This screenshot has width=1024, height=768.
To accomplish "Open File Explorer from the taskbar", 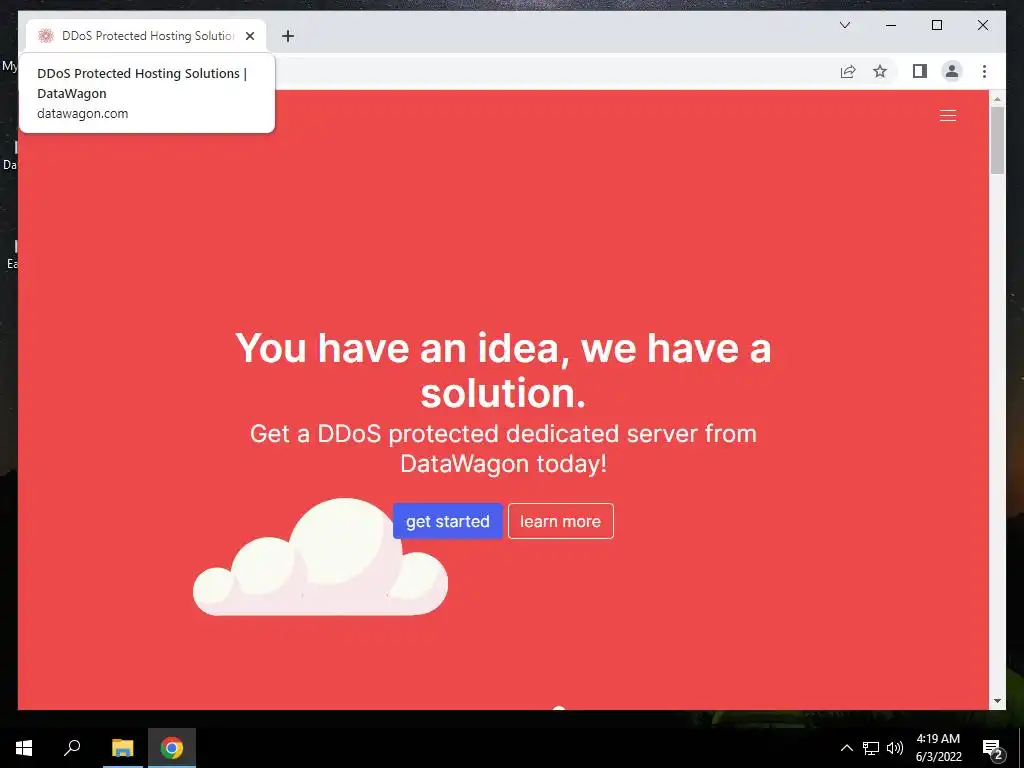I will click(x=122, y=748).
